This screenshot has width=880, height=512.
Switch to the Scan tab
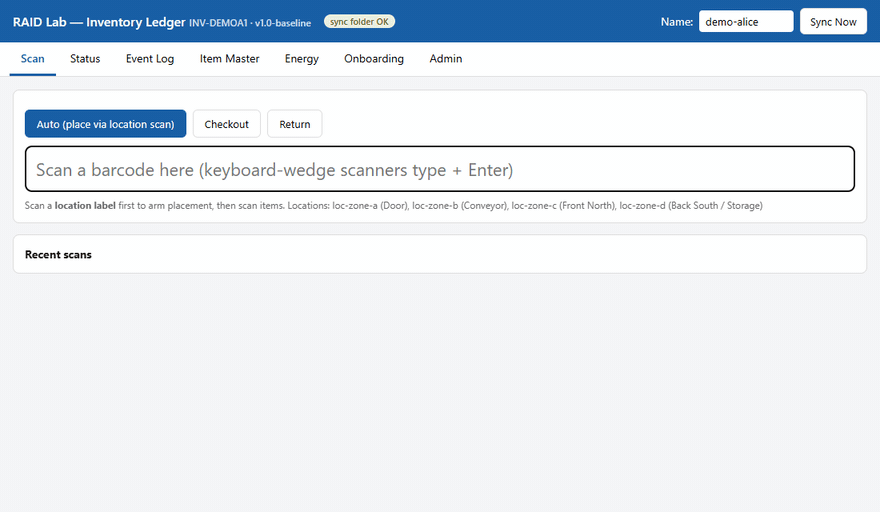[33, 59]
